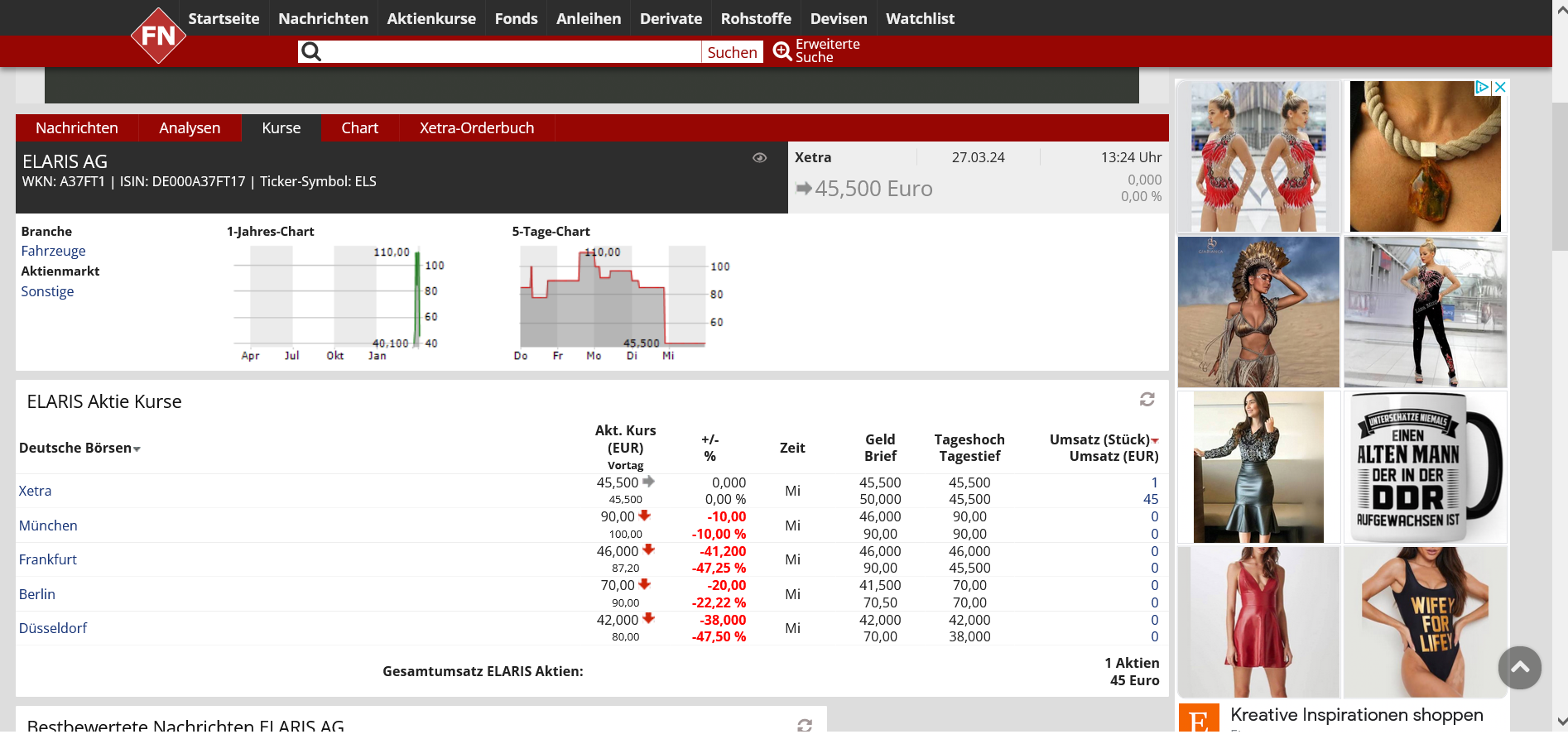Close the ad with the X icon

coord(1500,87)
